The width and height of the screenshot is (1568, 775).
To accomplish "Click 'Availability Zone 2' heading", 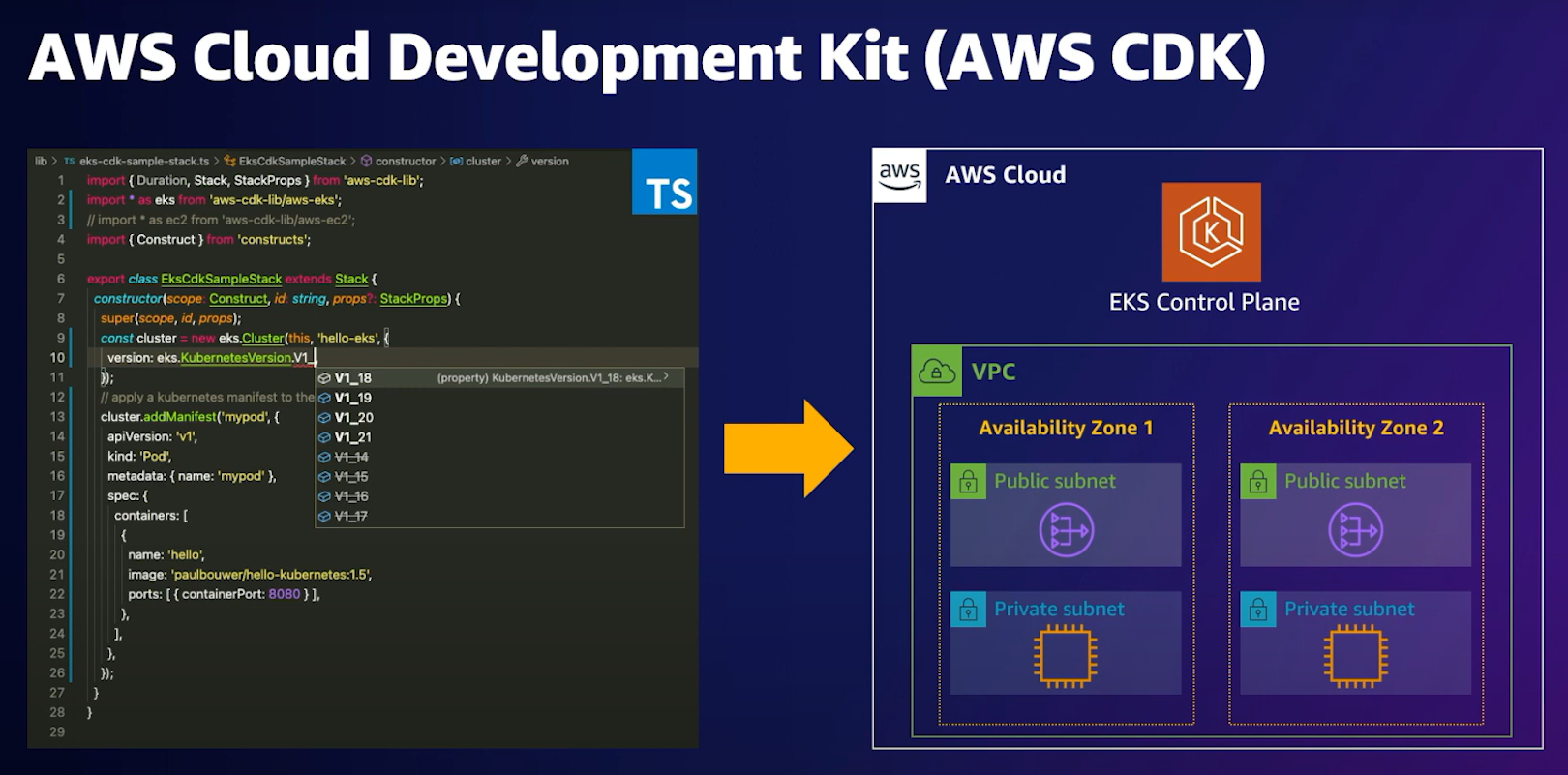I will pyautogui.click(x=1356, y=428).
